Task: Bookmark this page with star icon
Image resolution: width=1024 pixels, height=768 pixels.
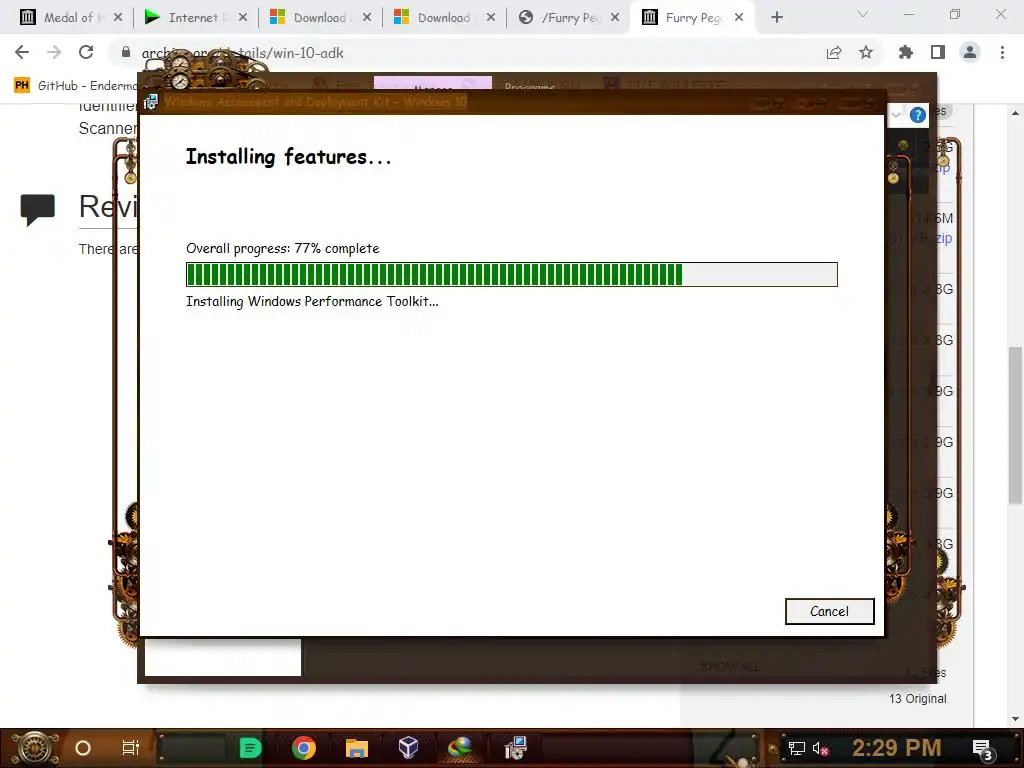Action: click(x=866, y=53)
